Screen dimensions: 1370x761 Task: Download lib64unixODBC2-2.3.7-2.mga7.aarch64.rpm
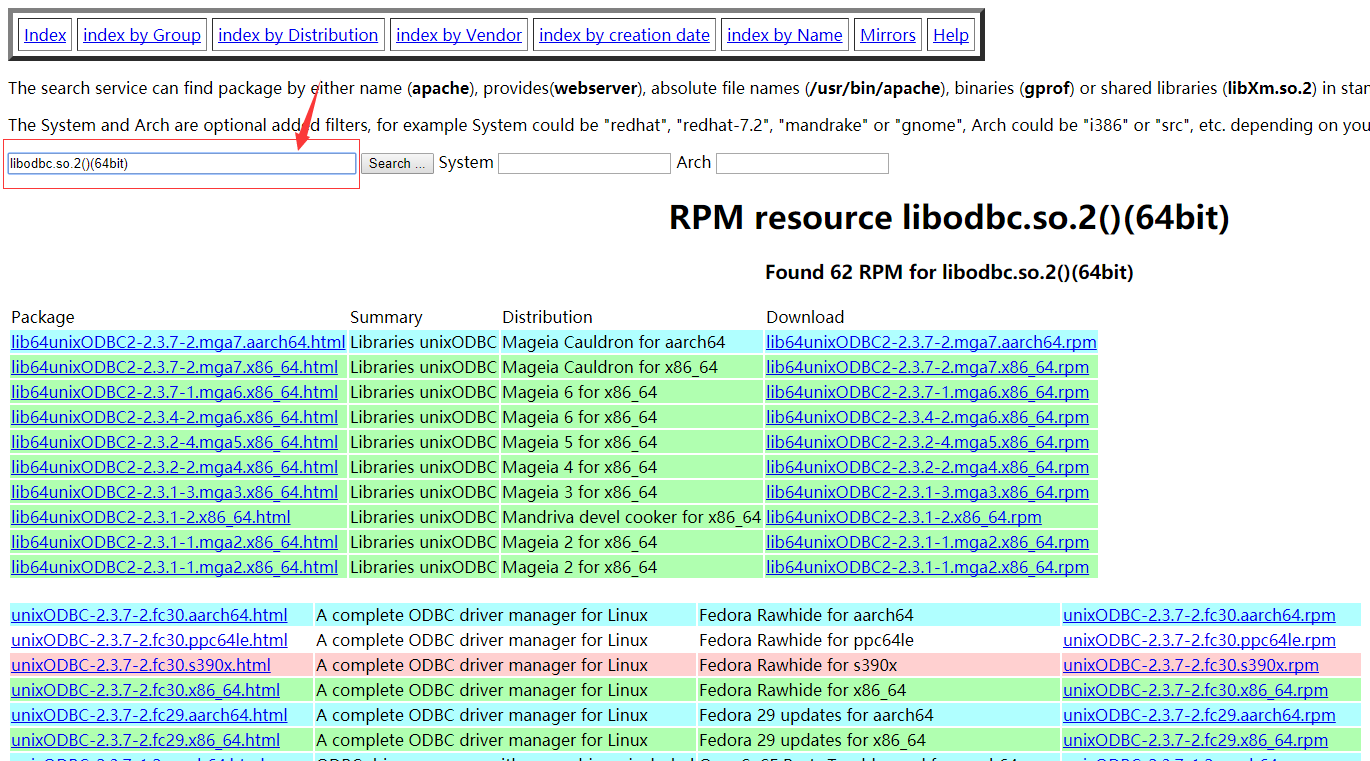[931, 342]
